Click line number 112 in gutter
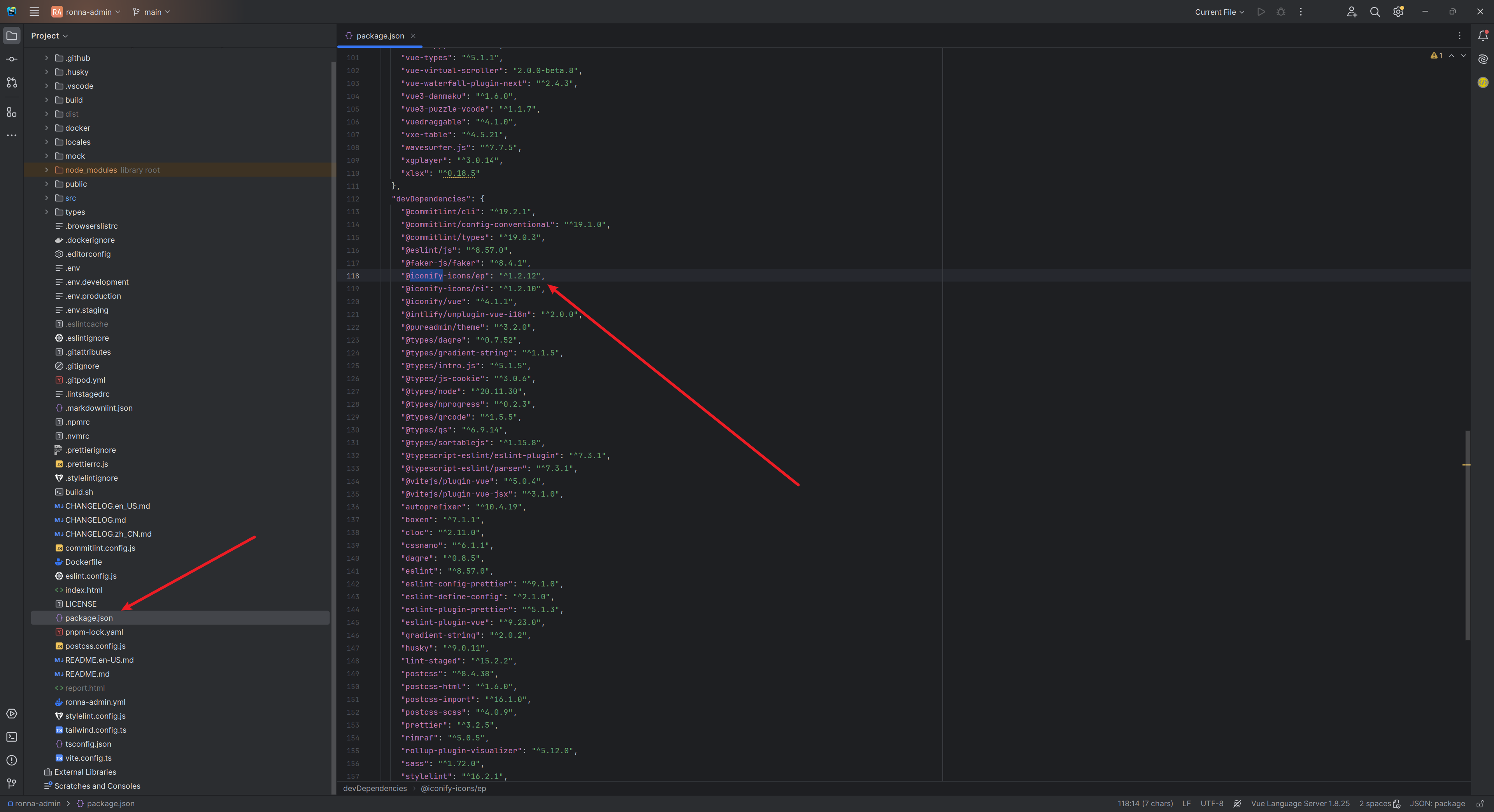Screen dimensions: 1494x812 (x=352, y=199)
